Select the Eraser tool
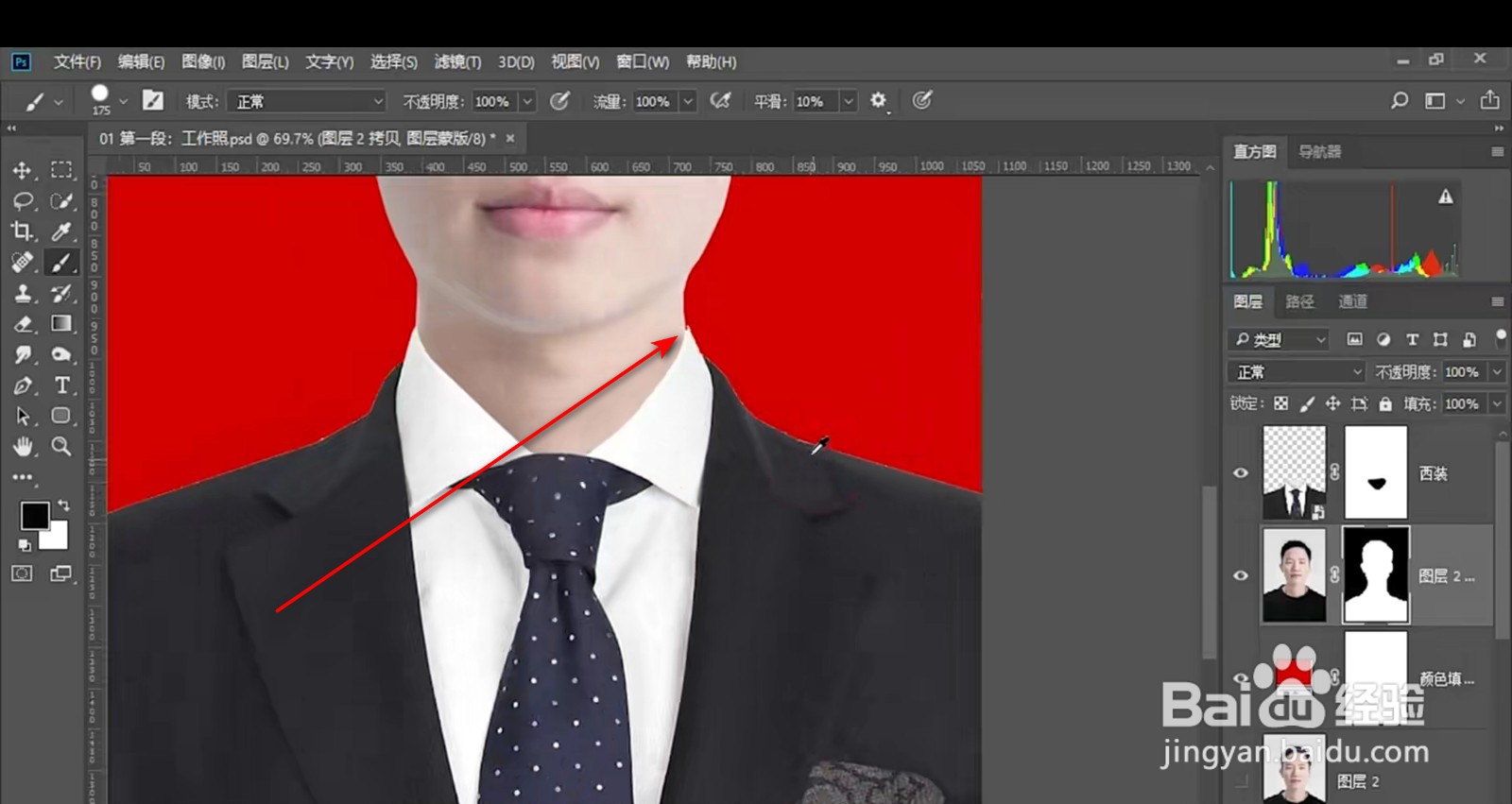 pos(22,324)
